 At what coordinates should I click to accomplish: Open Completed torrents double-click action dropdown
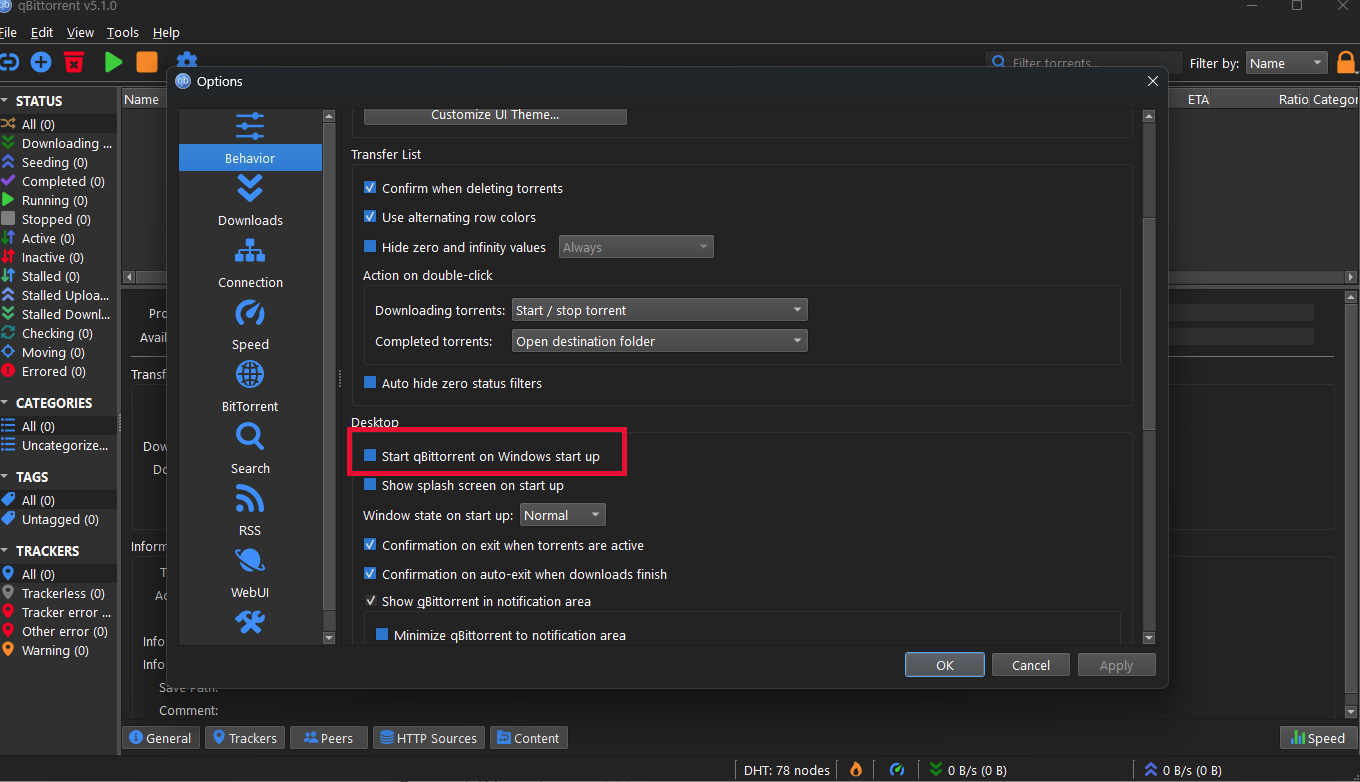659,341
